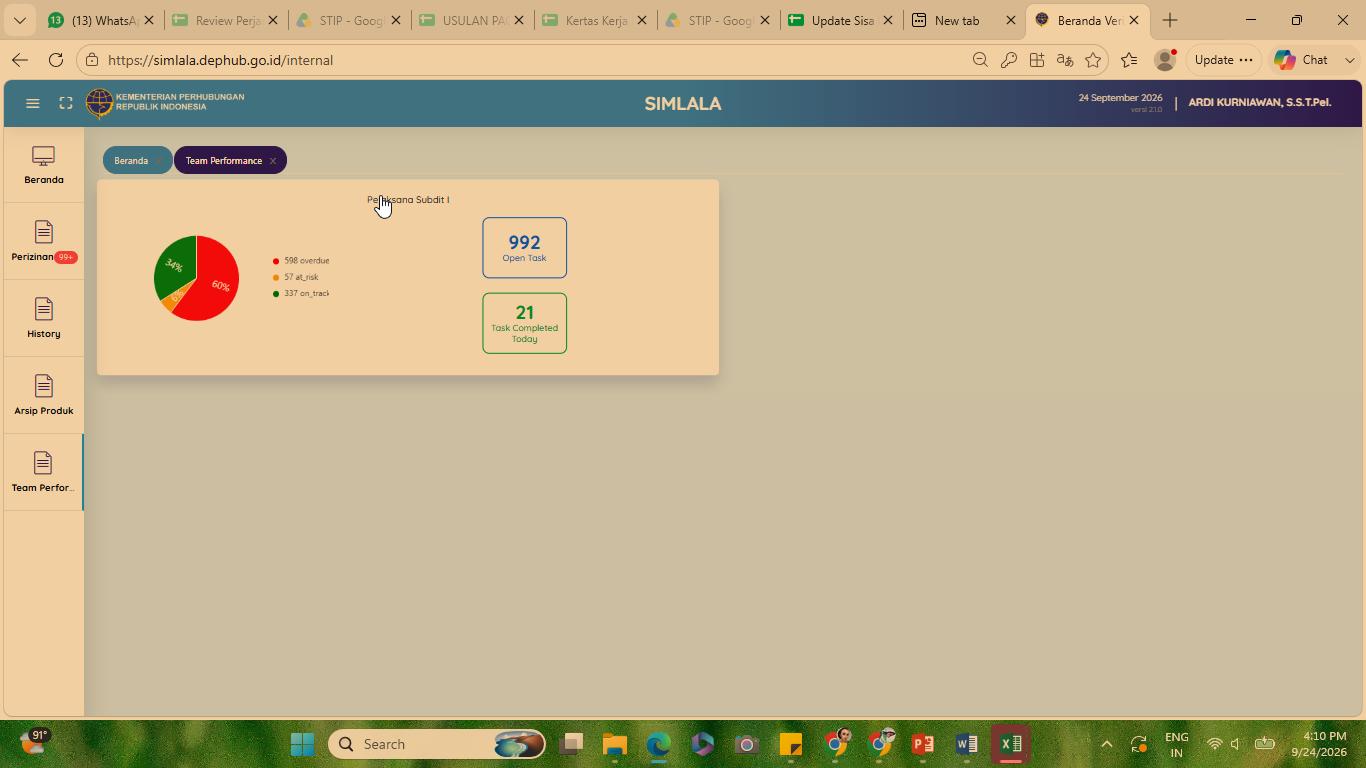Open Arsip Produk in the sidebar

pyautogui.click(x=44, y=396)
